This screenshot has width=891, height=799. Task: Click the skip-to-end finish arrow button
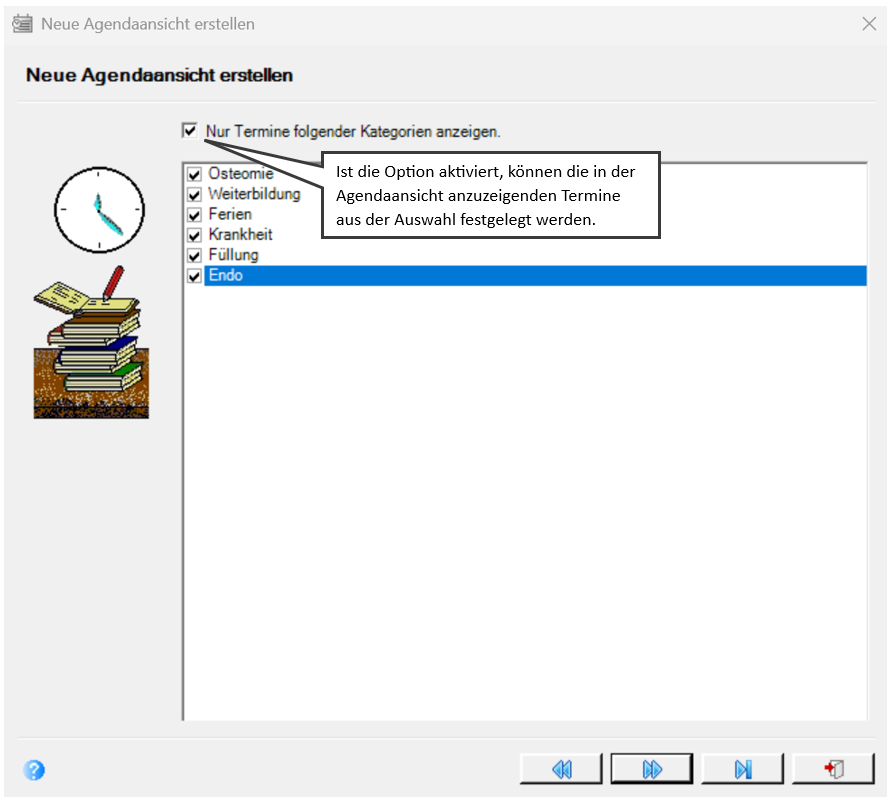pyautogui.click(x=743, y=769)
